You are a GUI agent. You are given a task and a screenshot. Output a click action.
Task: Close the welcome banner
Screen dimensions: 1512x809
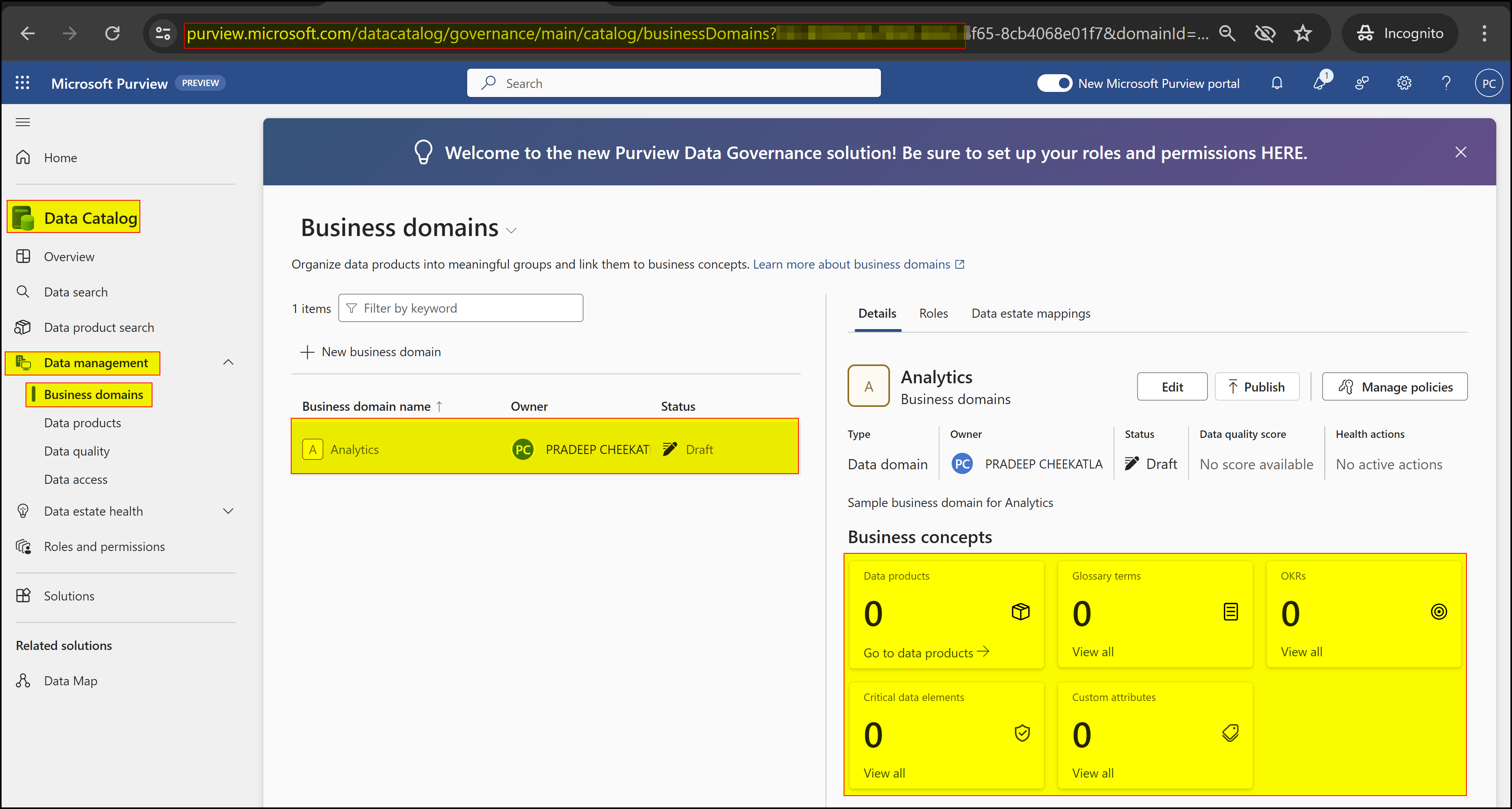[1461, 152]
